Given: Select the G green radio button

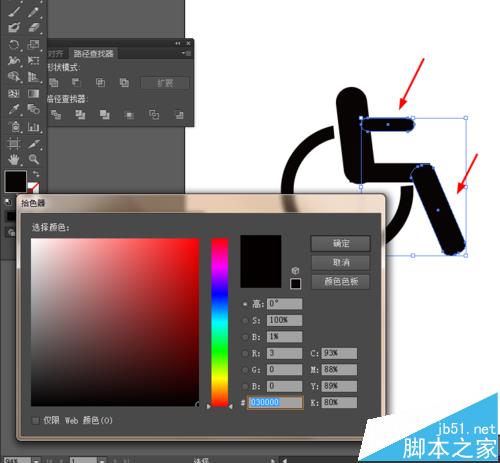Looking at the screenshot, I should [x=245, y=370].
